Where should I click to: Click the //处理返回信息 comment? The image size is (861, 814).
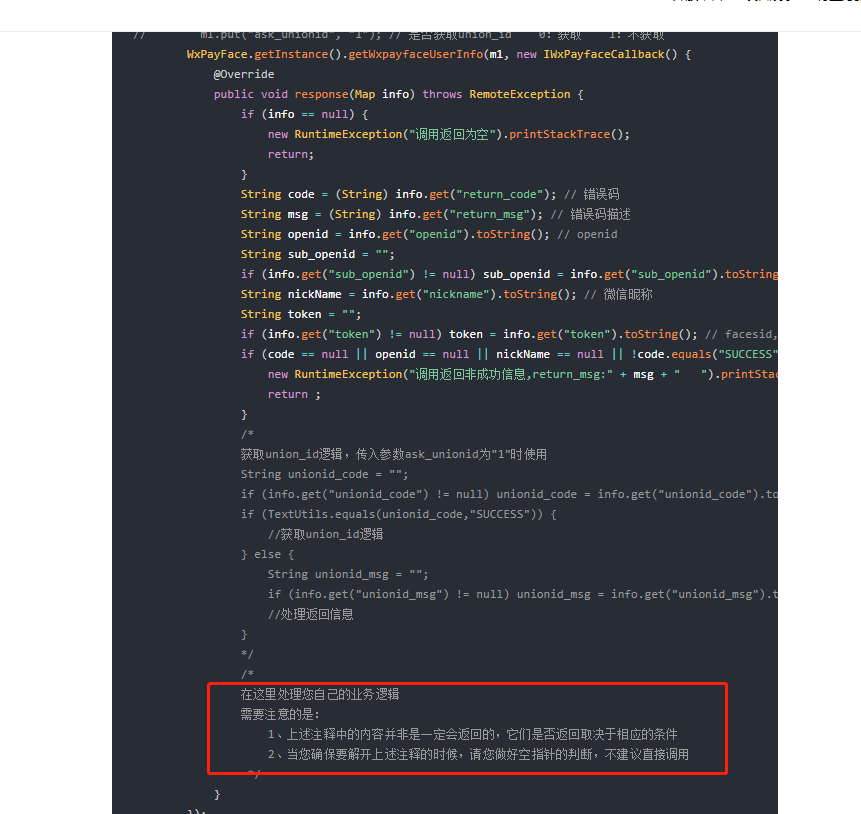311,615
